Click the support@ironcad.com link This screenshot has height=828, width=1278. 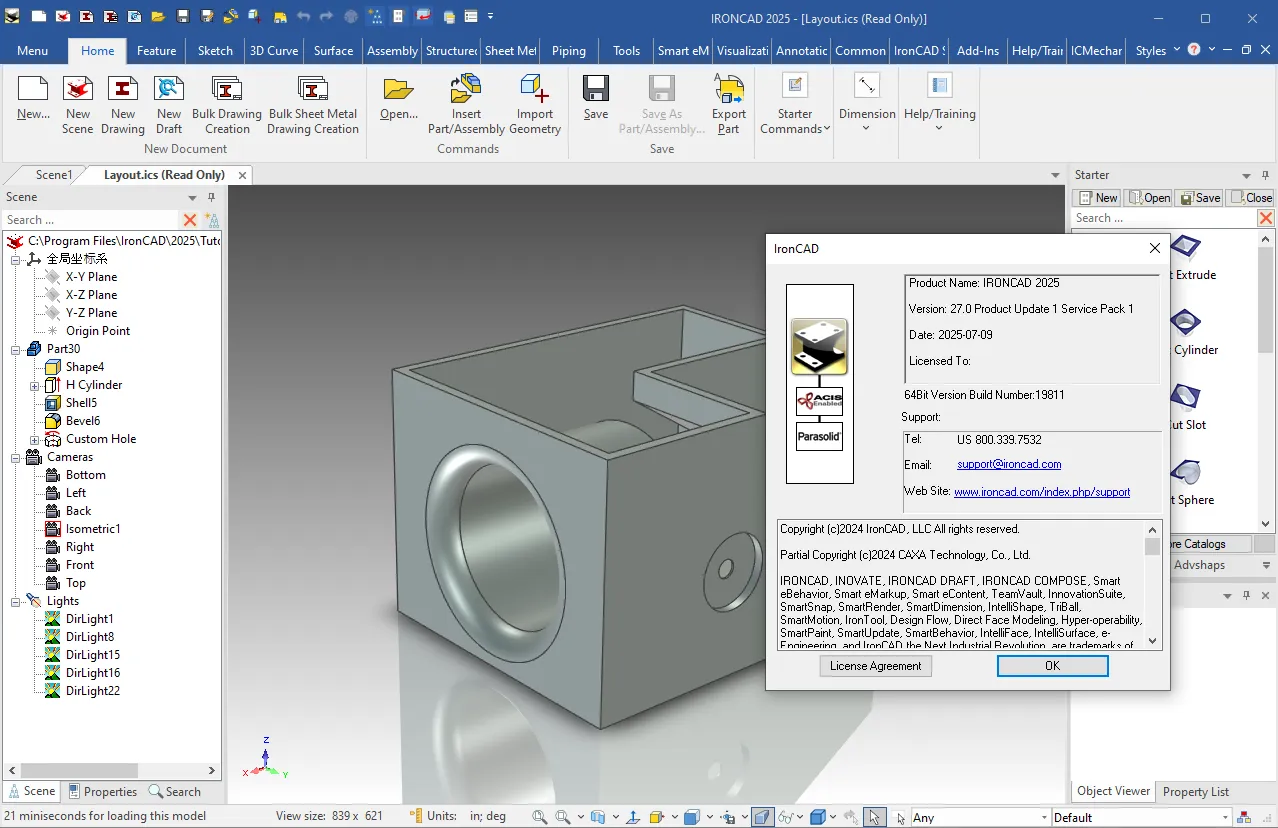1009,465
